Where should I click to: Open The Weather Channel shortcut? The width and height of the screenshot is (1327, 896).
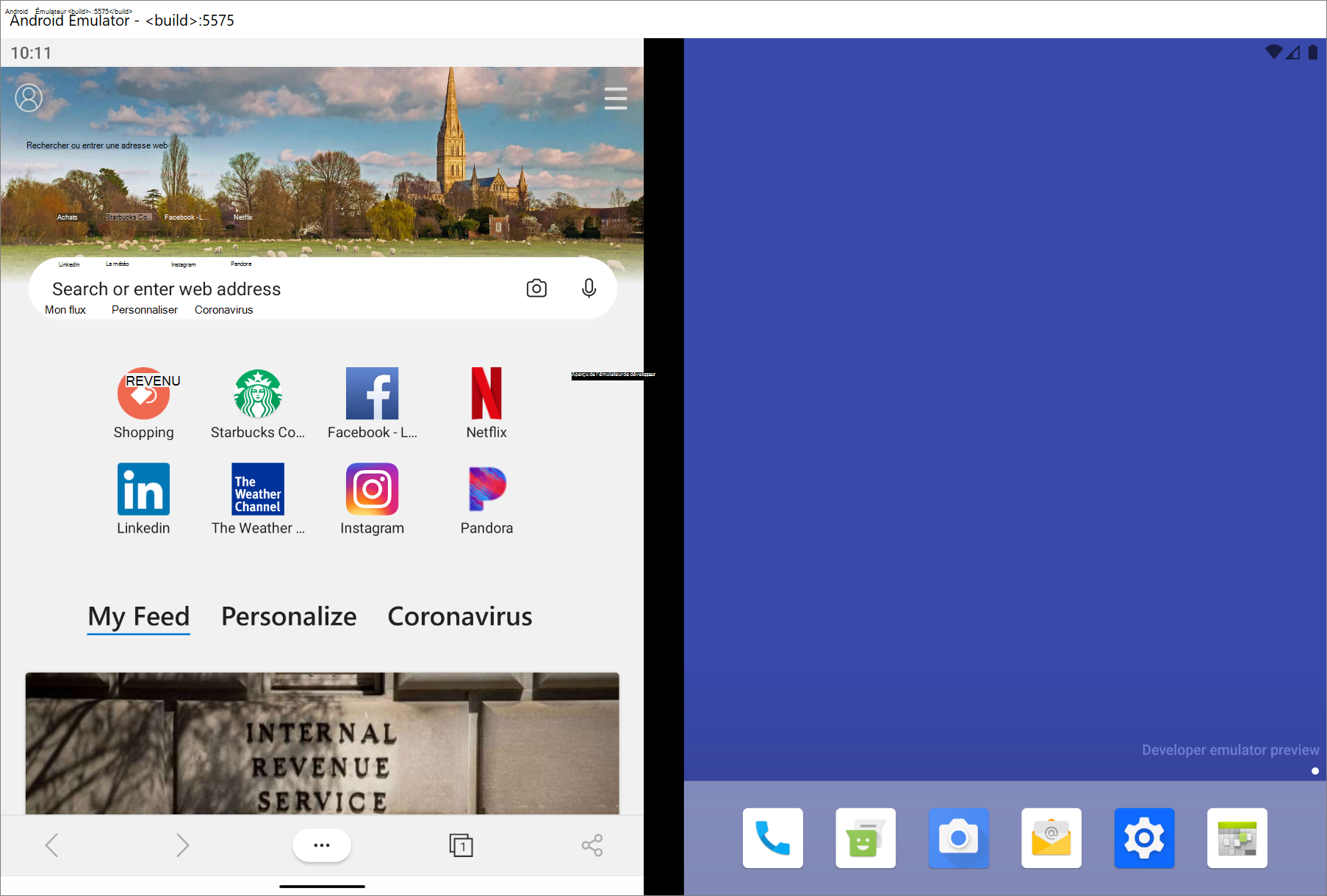258,489
